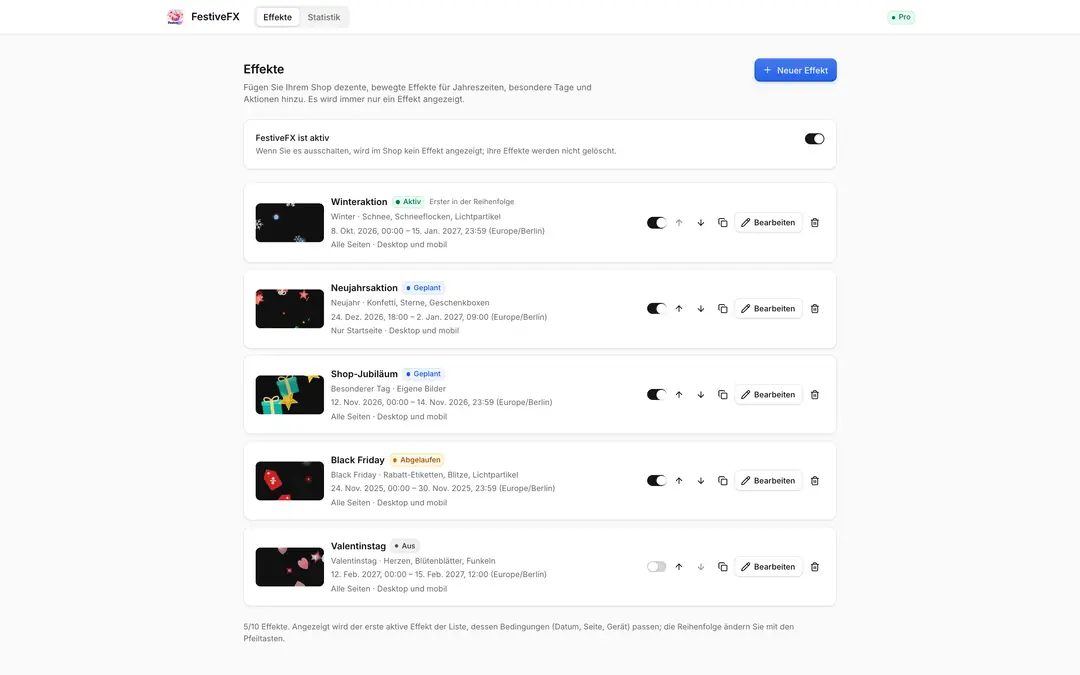1080x675 pixels.
Task: Open the Winteraktion snow preview thumbnail
Action: (x=289, y=222)
